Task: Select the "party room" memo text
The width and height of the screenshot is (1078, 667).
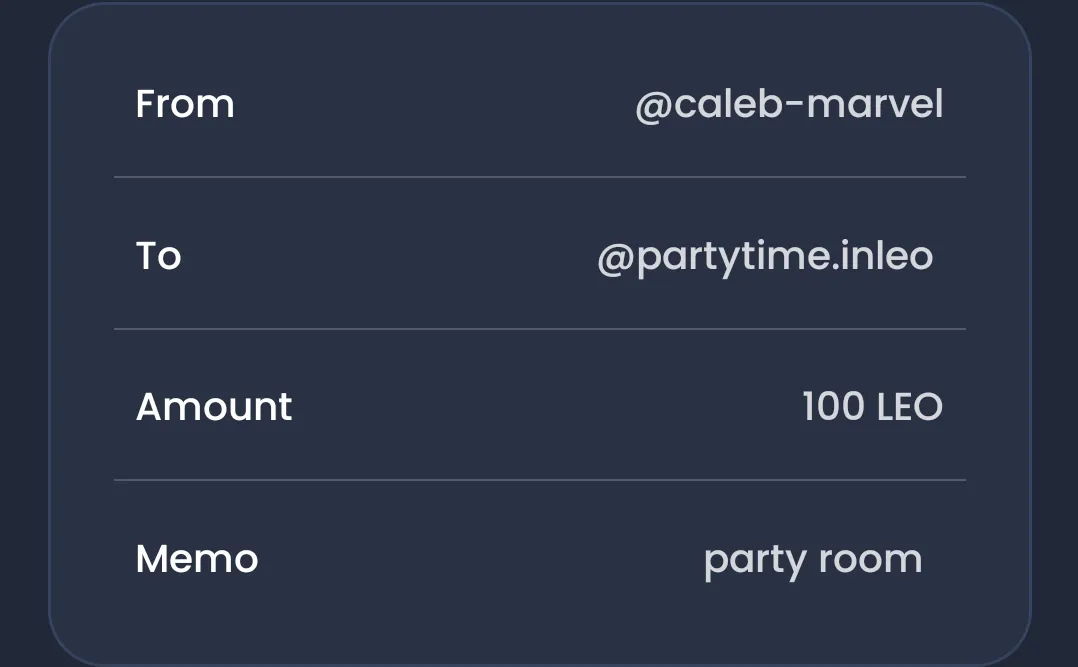Action: click(x=813, y=562)
